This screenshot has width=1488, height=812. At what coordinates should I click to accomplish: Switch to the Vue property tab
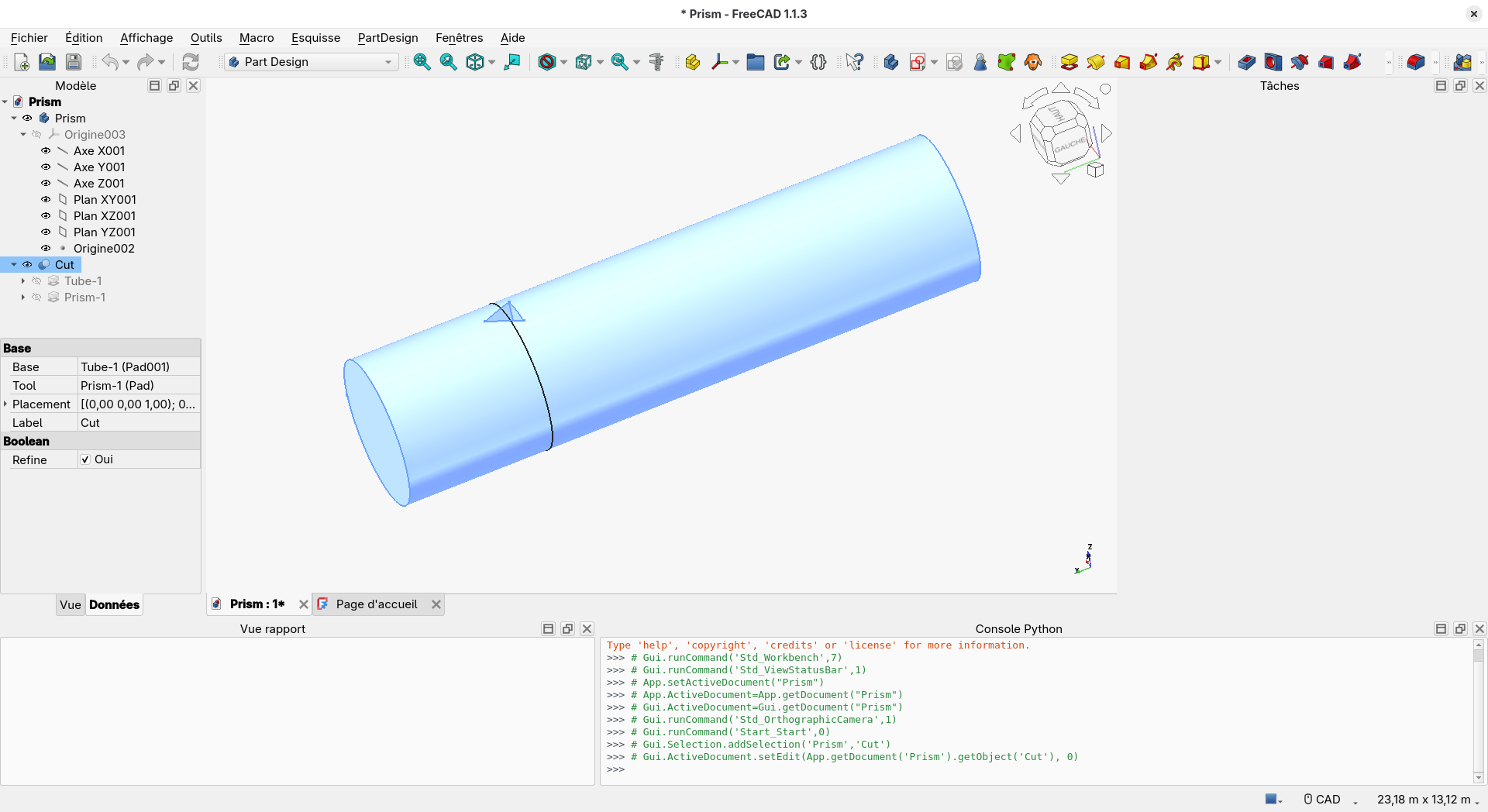(71, 605)
